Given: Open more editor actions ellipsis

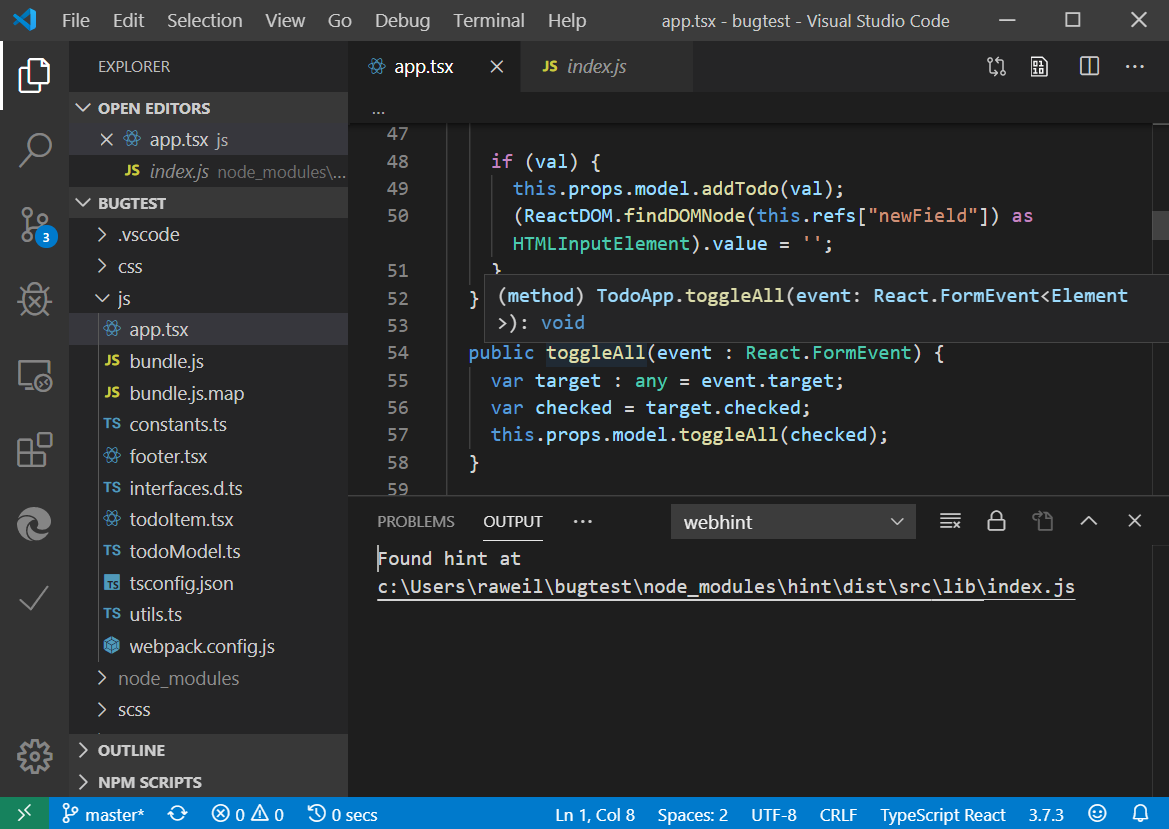Looking at the screenshot, I should pos(1135,66).
